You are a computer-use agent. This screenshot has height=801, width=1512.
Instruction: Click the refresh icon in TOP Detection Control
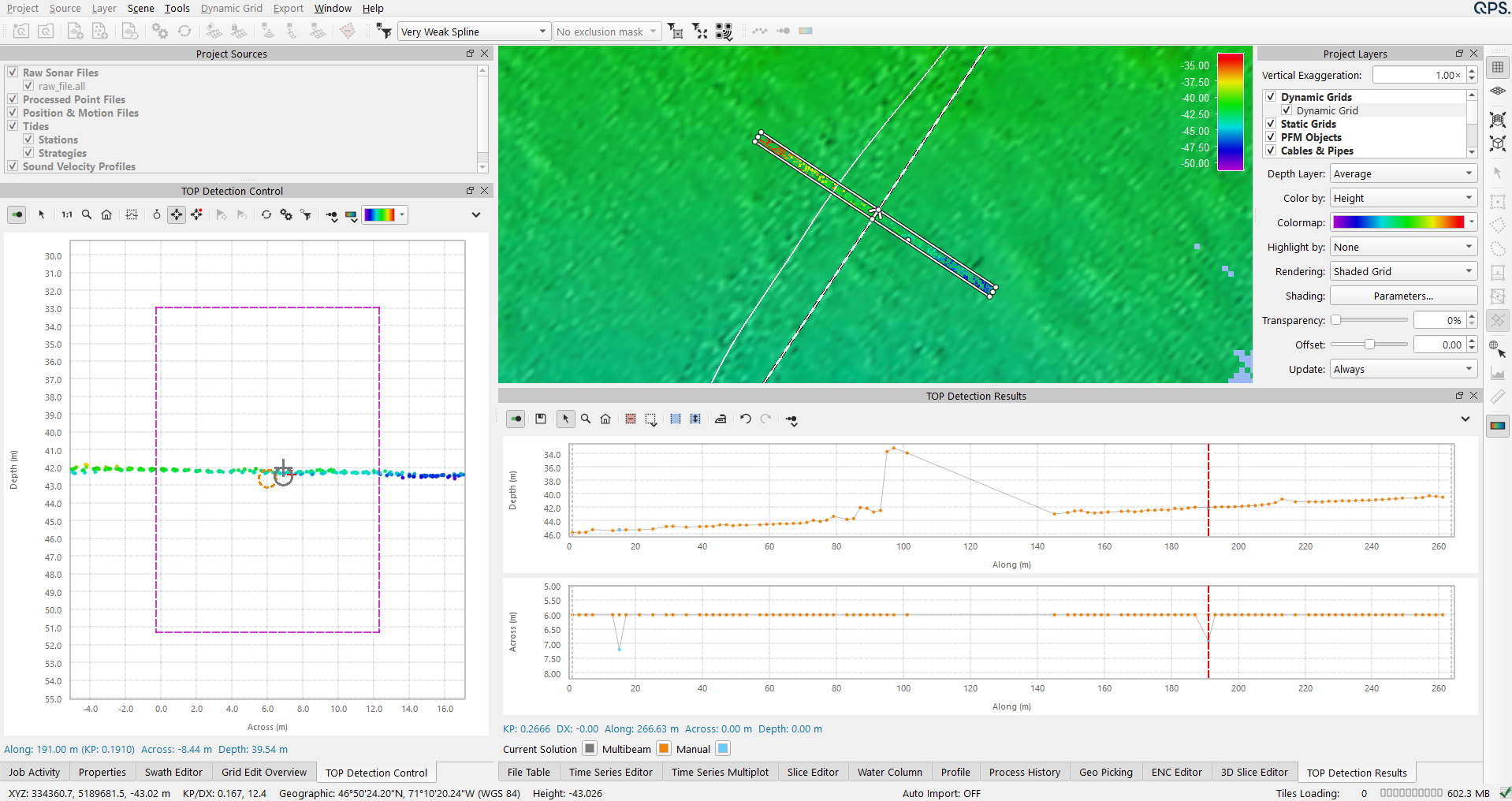[266, 214]
